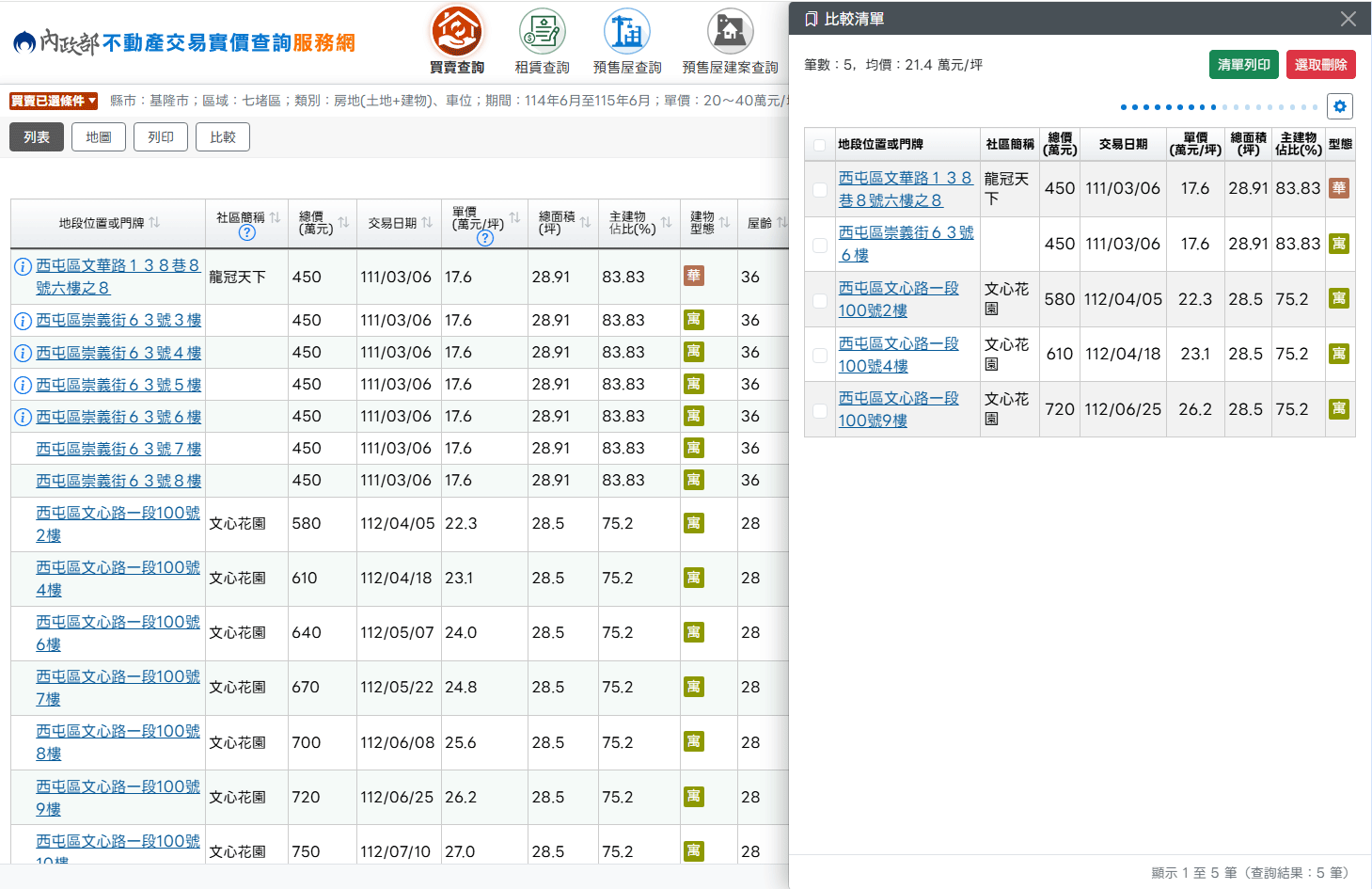Sort by 單價 column arrows

pos(514,217)
